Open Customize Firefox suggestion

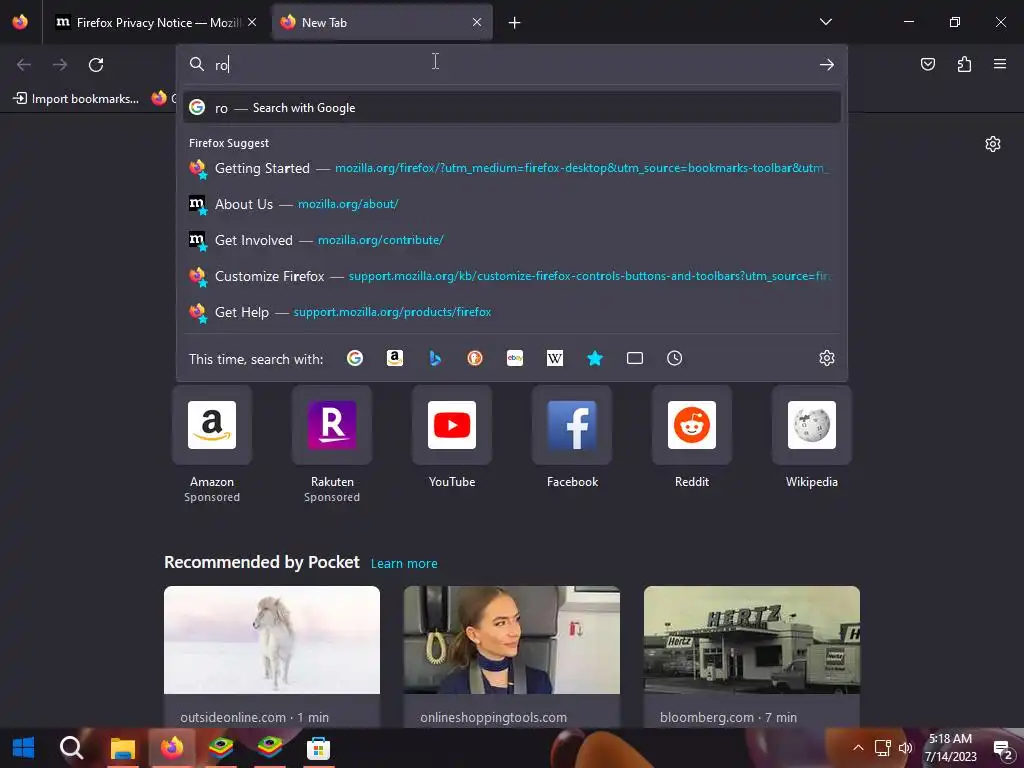pyautogui.click(x=512, y=276)
